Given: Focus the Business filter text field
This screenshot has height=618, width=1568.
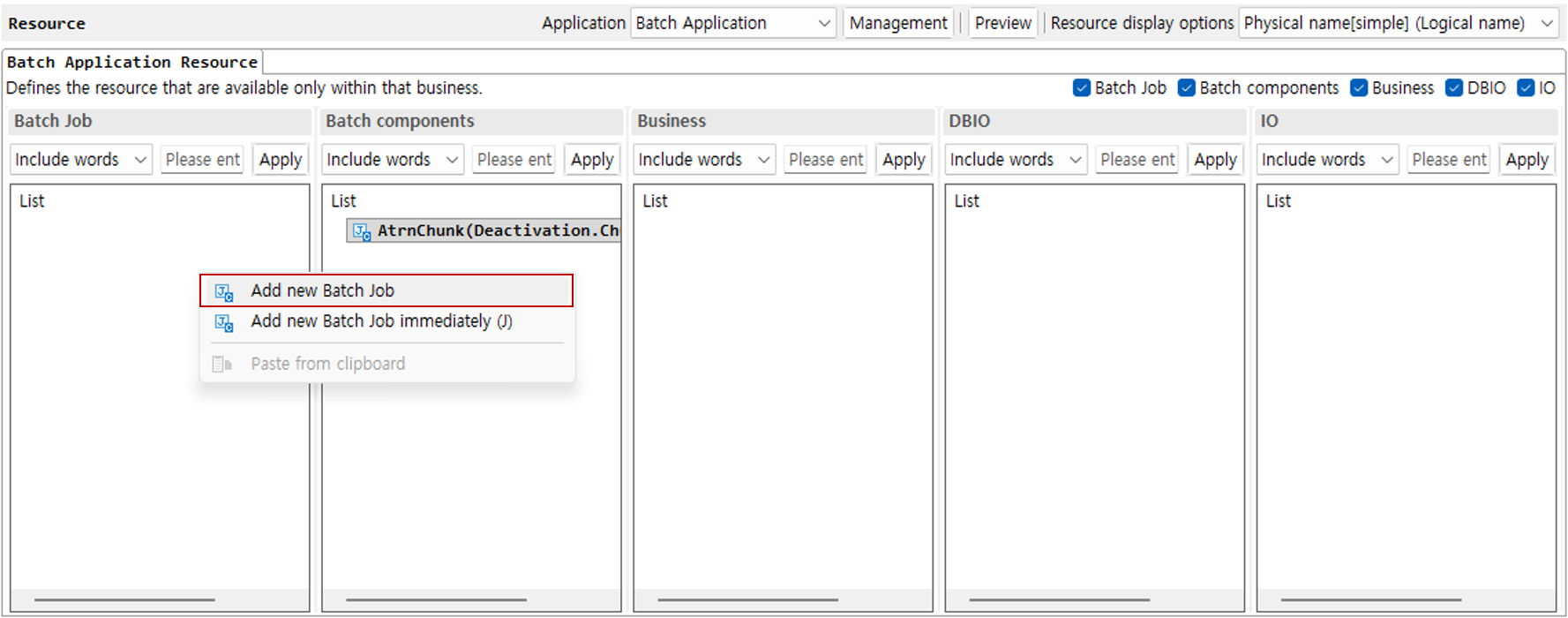Looking at the screenshot, I should pyautogui.click(x=825, y=160).
